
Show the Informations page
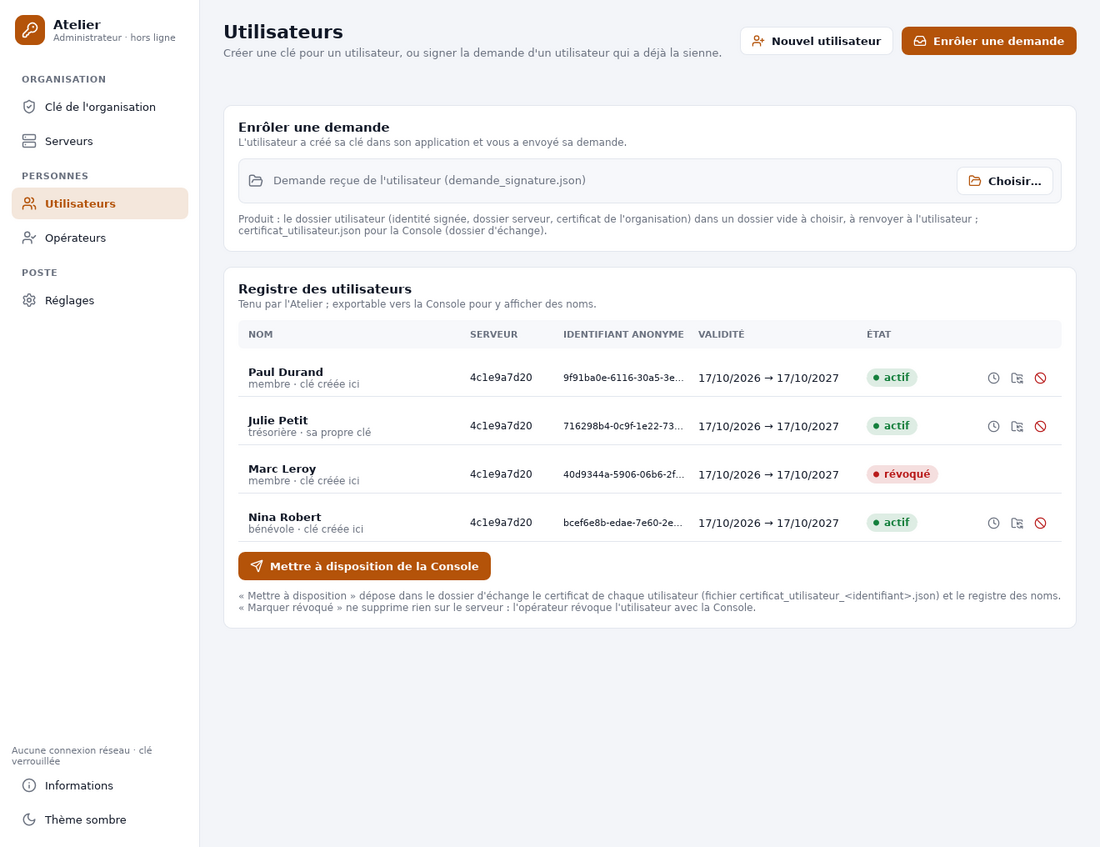(x=100, y=785)
